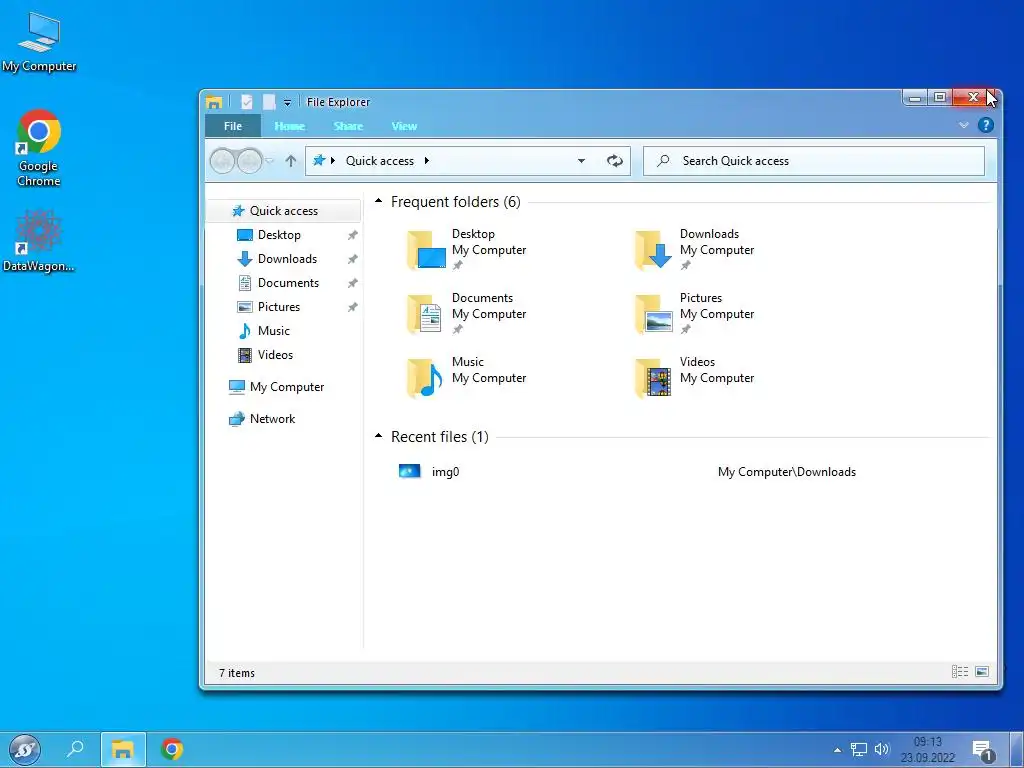
Task: Switch to Details view in status bar
Action: [x=960, y=671]
